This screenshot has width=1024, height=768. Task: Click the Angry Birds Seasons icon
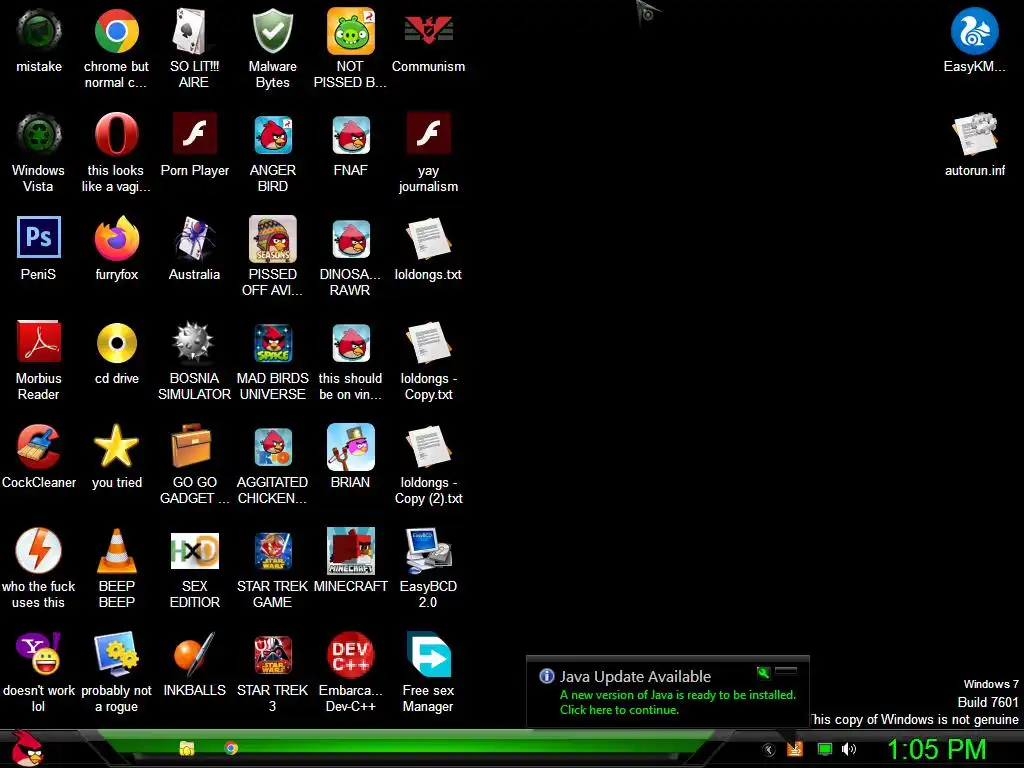coord(272,238)
